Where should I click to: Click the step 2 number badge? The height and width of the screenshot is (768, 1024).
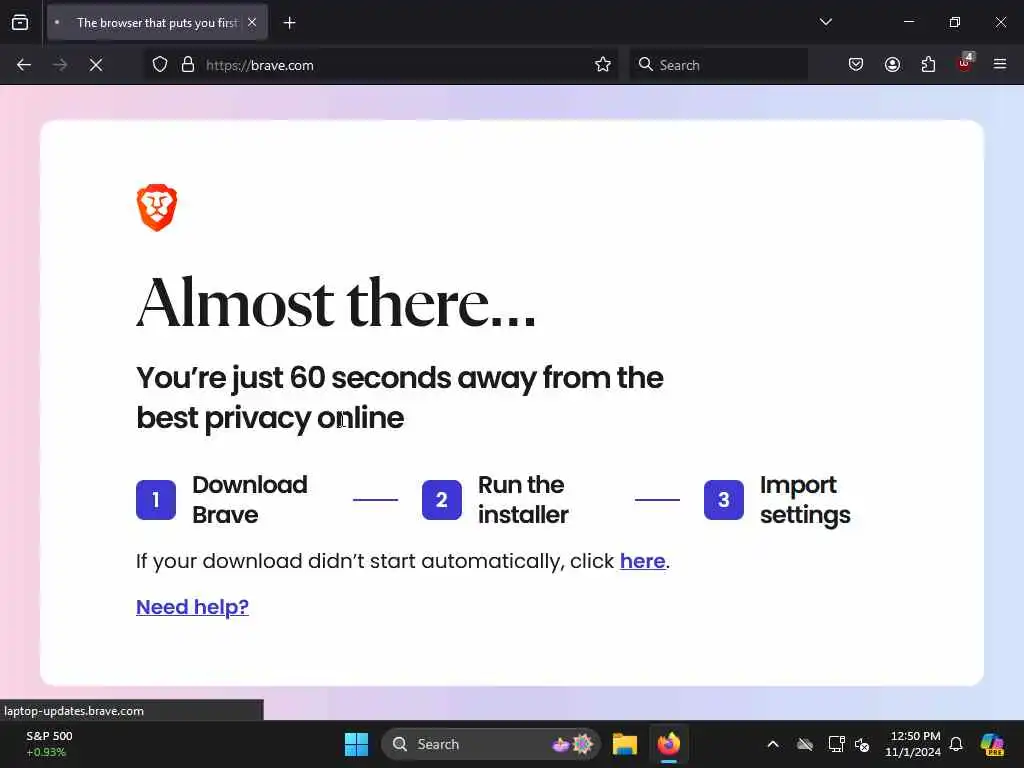(441, 500)
